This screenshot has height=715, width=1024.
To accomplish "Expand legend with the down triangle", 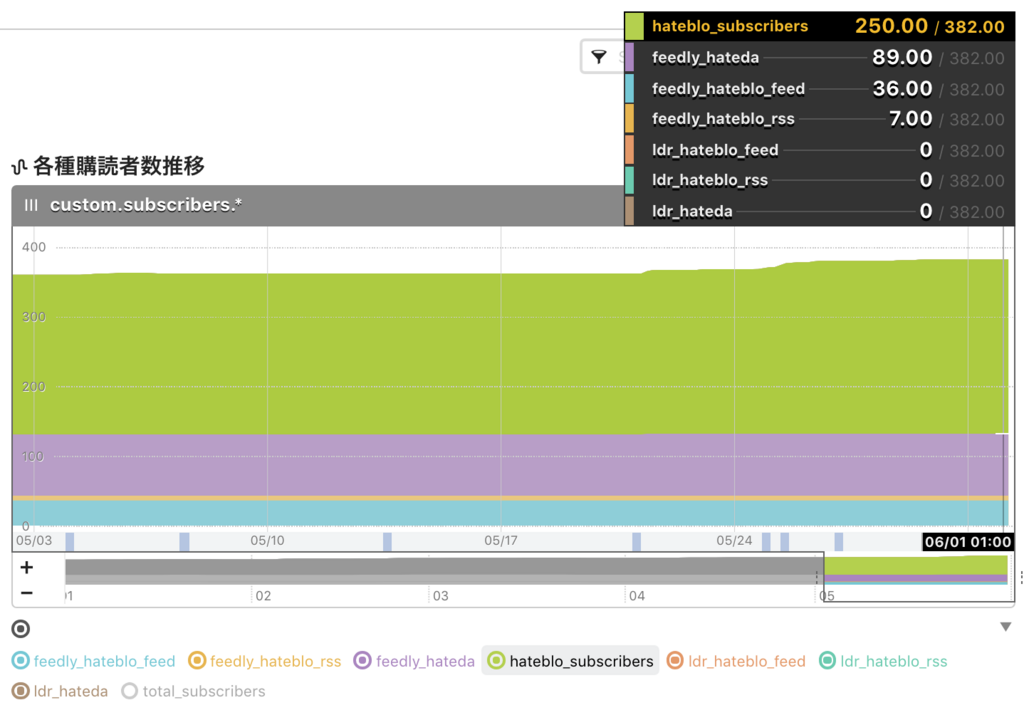I will click(1006, 627).
